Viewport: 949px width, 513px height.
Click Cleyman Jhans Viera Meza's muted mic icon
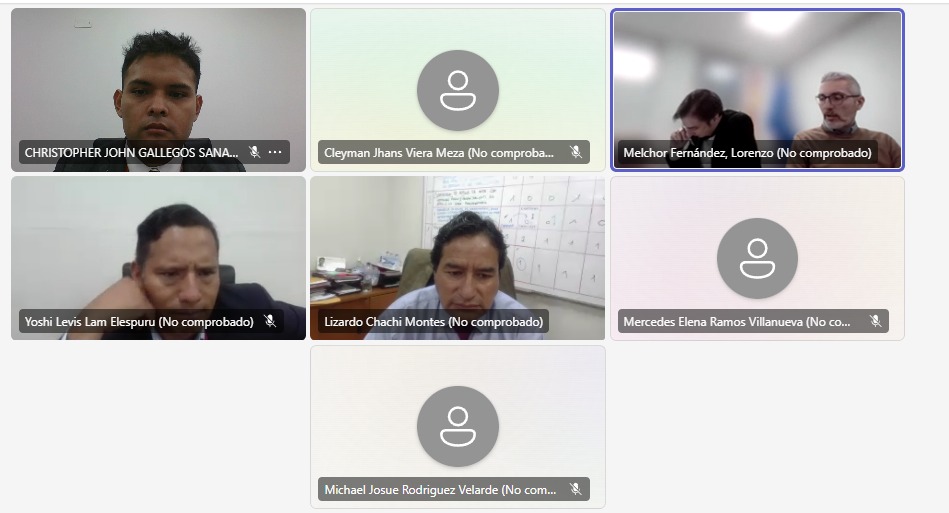coord(576,152)
